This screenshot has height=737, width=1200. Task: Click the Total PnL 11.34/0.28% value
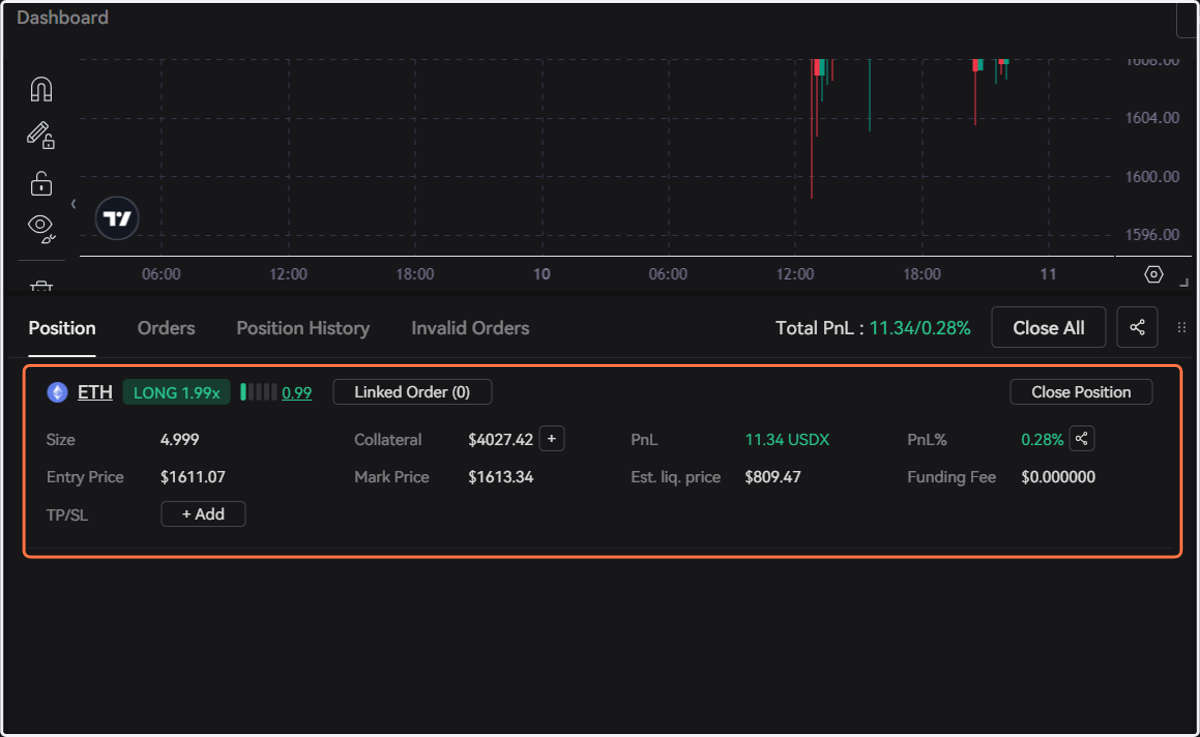tap(920, 328)
